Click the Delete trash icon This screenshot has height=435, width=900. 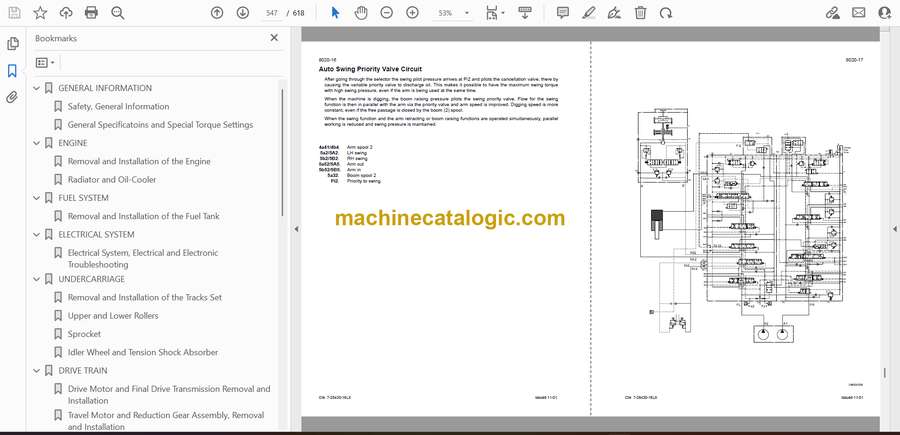tap(641, 13)
